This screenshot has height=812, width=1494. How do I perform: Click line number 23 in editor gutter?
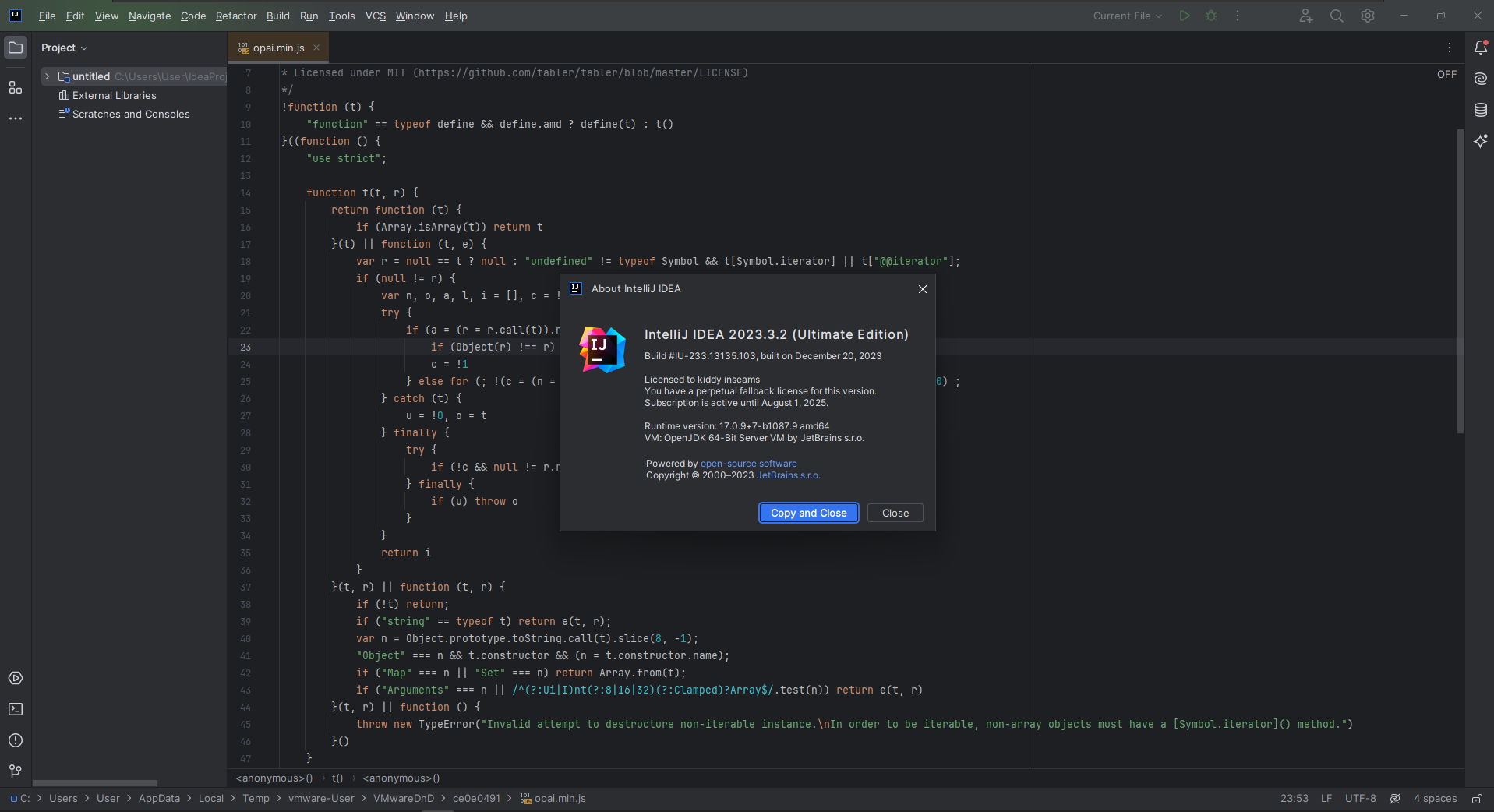[245, 348]
